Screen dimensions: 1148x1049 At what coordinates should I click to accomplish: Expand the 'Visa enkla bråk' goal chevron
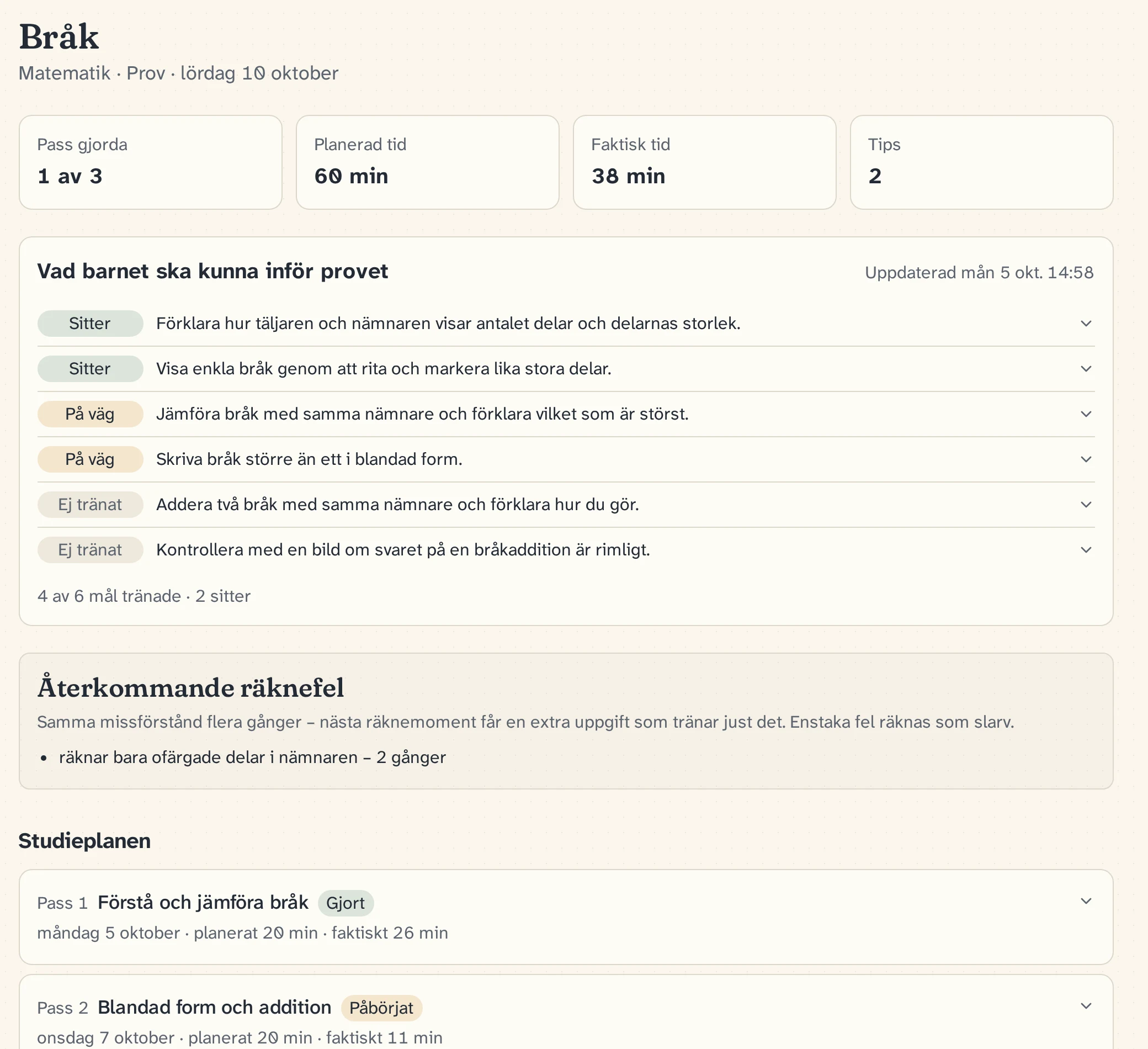[1086, 369]
